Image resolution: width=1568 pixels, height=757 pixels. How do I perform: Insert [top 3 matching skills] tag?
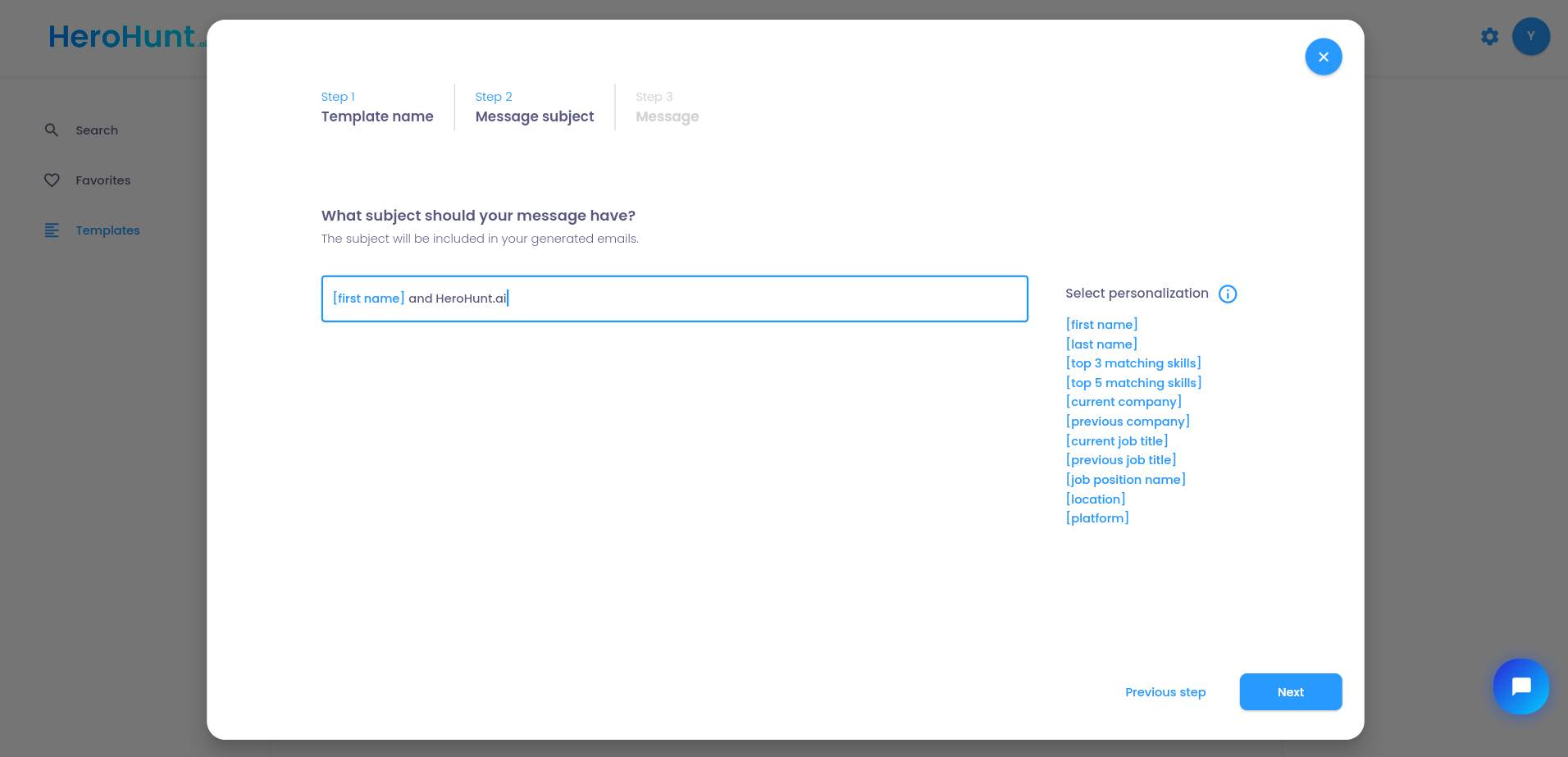click(x=1133, y=363)
